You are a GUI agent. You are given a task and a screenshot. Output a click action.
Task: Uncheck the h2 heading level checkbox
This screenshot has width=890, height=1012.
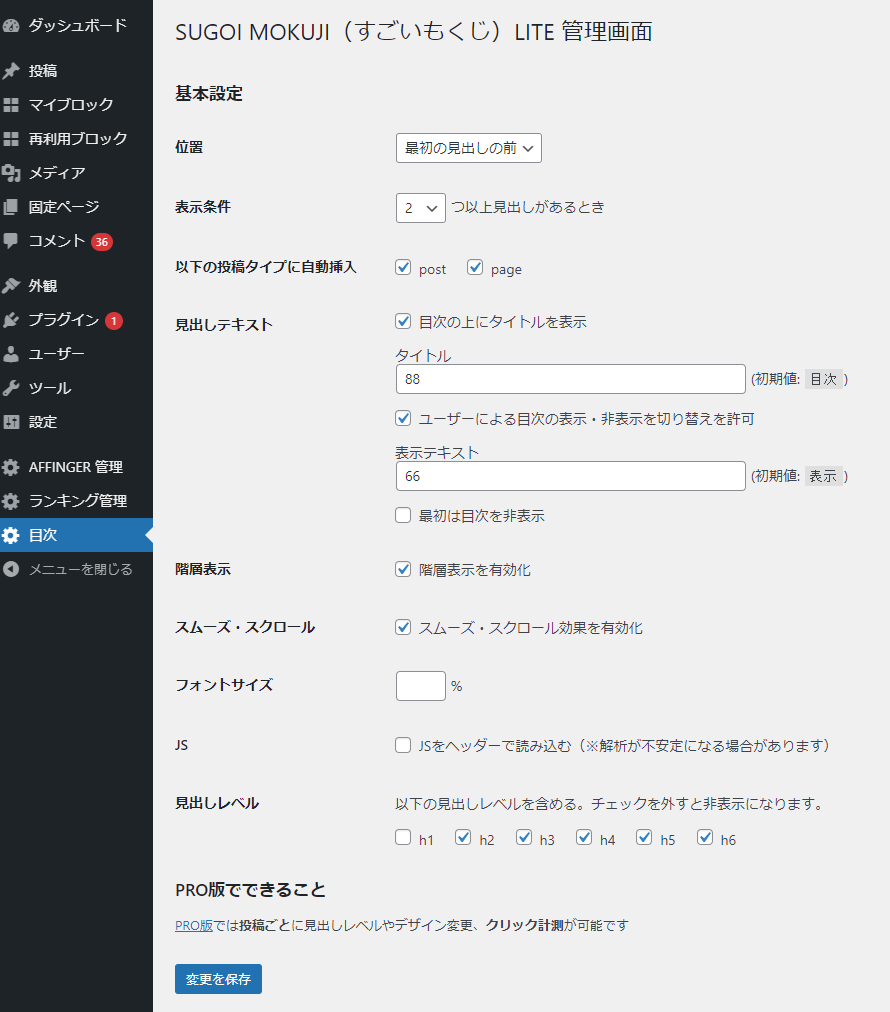point(463,838)
